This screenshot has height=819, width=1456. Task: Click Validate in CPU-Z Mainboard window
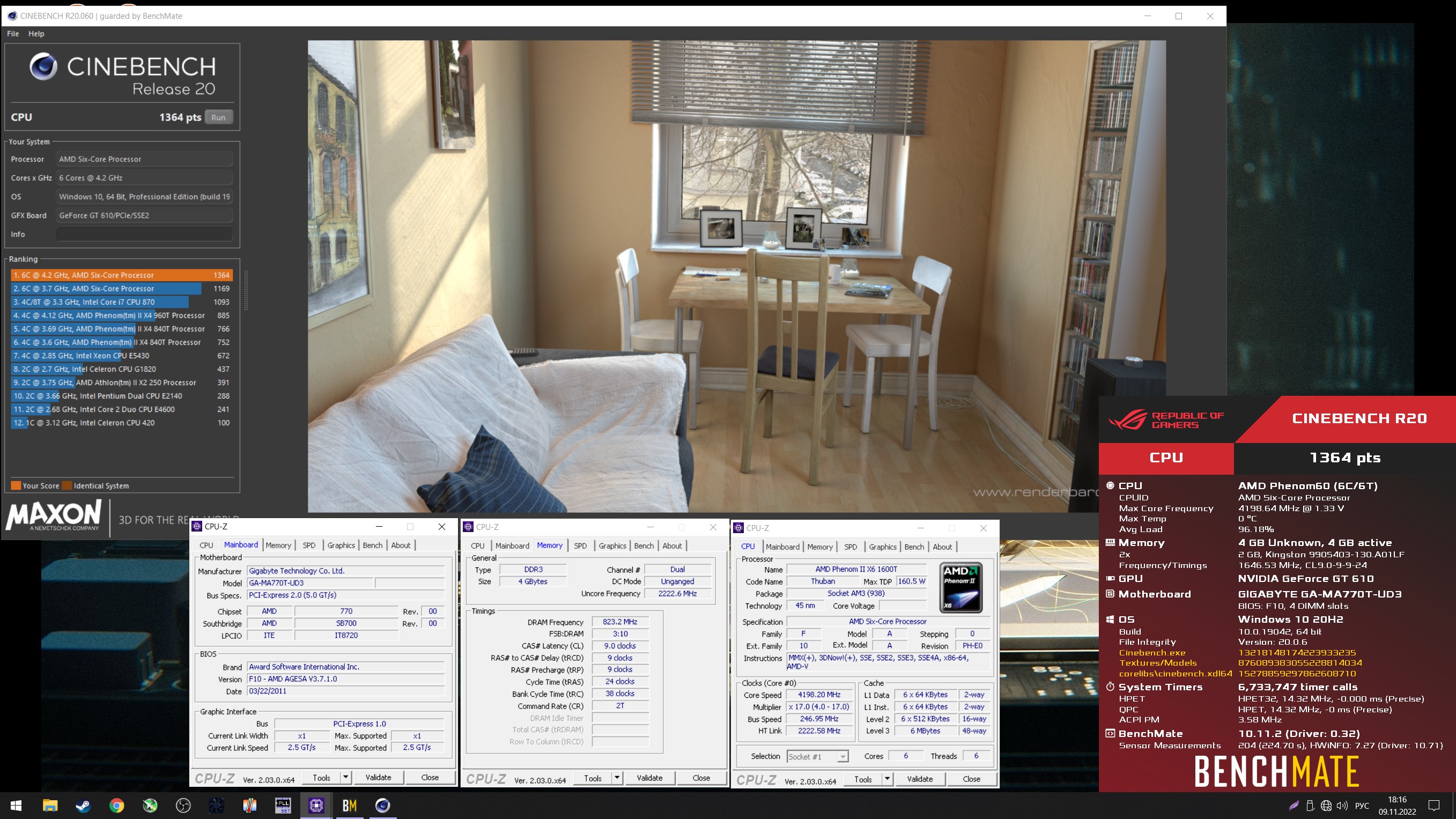click(378, 777)
